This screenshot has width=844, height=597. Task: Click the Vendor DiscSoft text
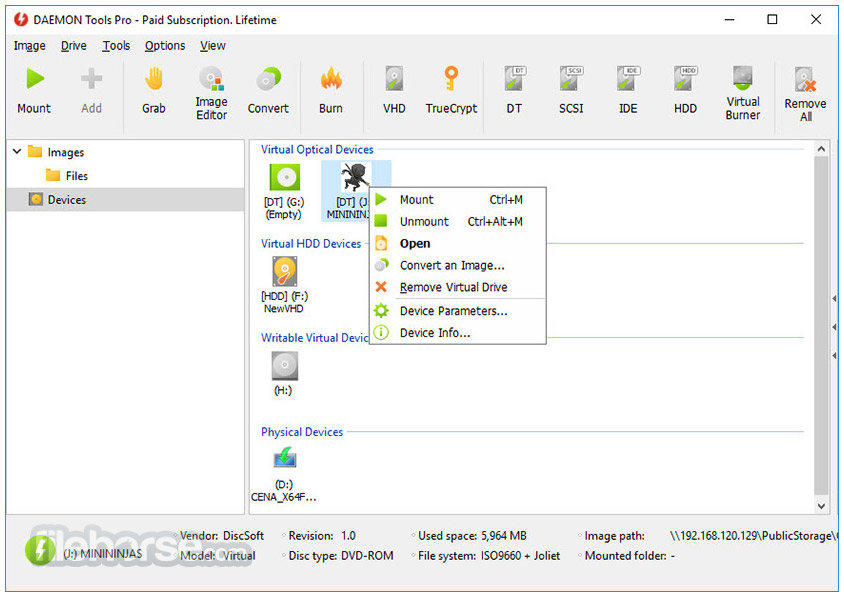[x=222, y=536]
